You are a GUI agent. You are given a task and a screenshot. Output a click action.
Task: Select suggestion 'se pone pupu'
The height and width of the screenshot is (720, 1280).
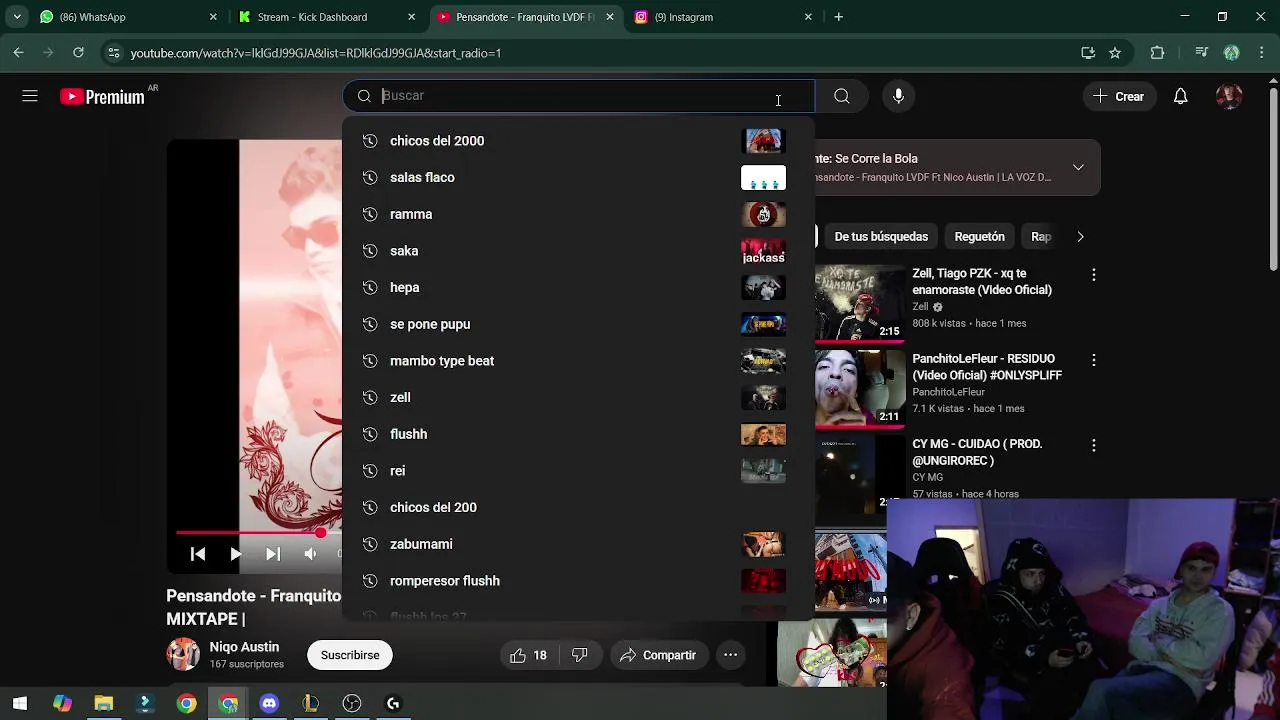point(578,324)
